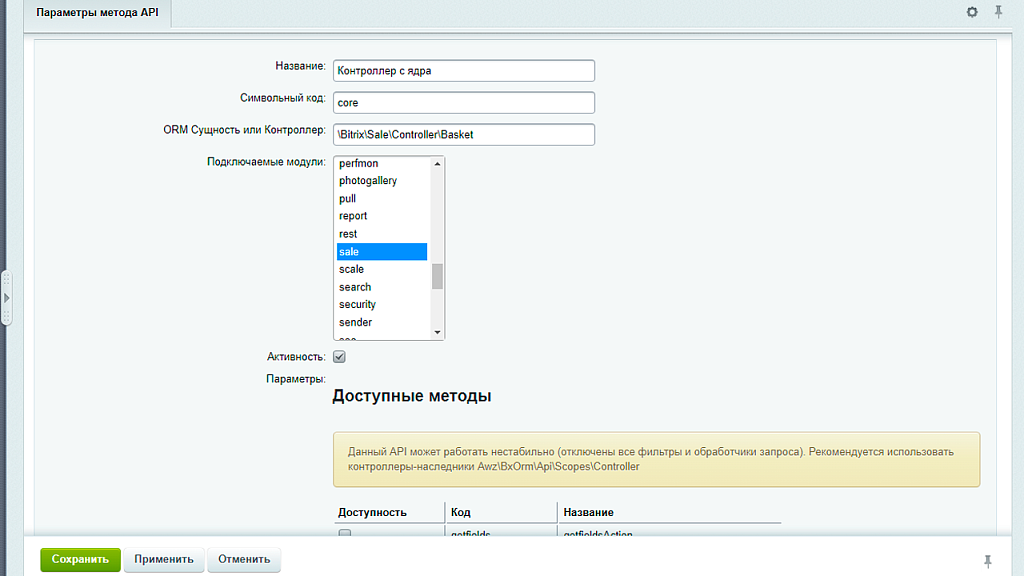This screenshot has height=576, width=1024.
Task: Toggle the "Активность" checkbox
Action: [x=340, y=355]
